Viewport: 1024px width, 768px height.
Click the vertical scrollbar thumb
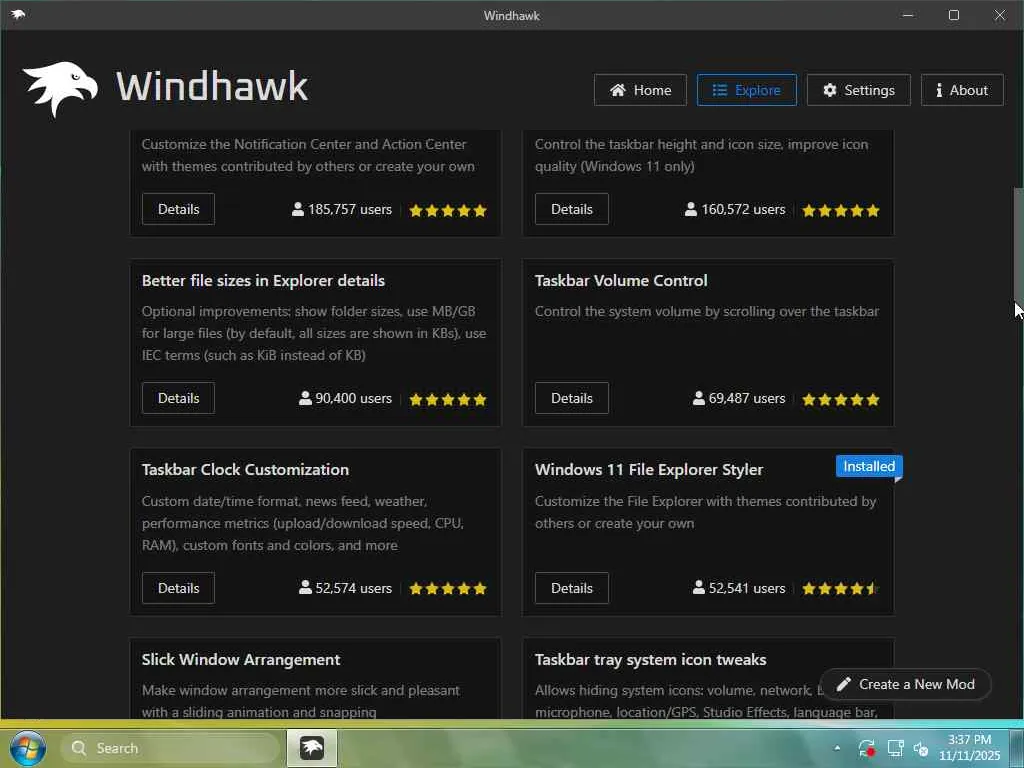pos(1018,247)
